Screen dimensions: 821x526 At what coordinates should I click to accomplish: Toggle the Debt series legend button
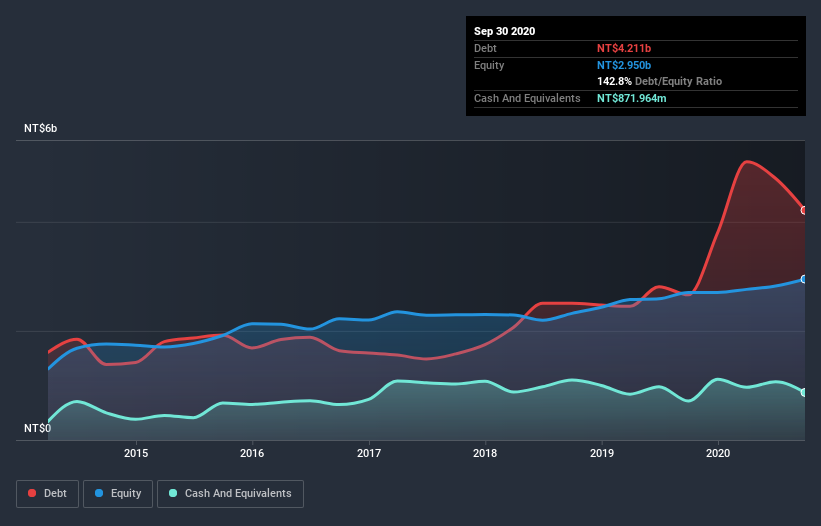[48, 494]
